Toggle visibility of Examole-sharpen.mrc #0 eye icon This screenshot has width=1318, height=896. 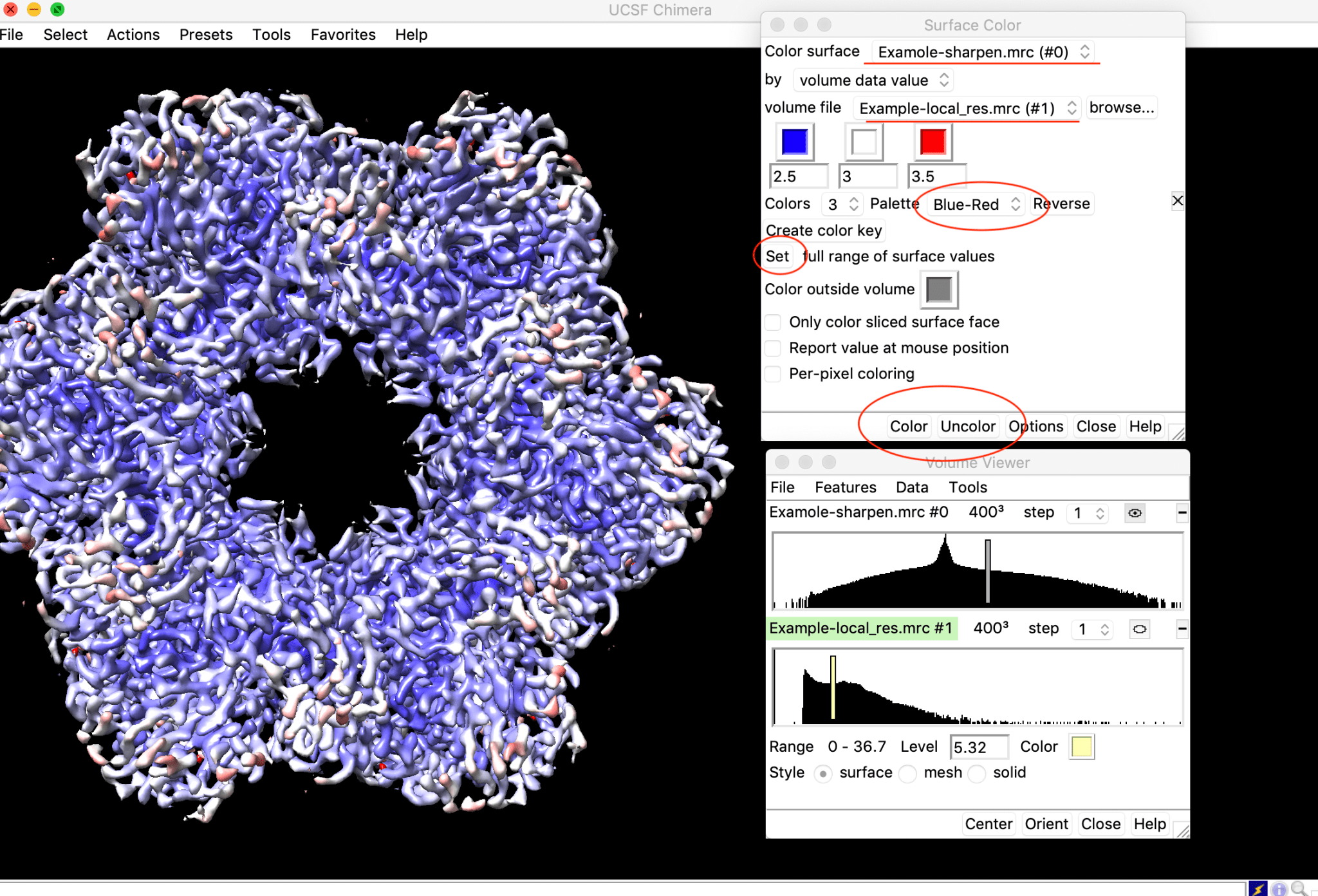[1135, 513]
